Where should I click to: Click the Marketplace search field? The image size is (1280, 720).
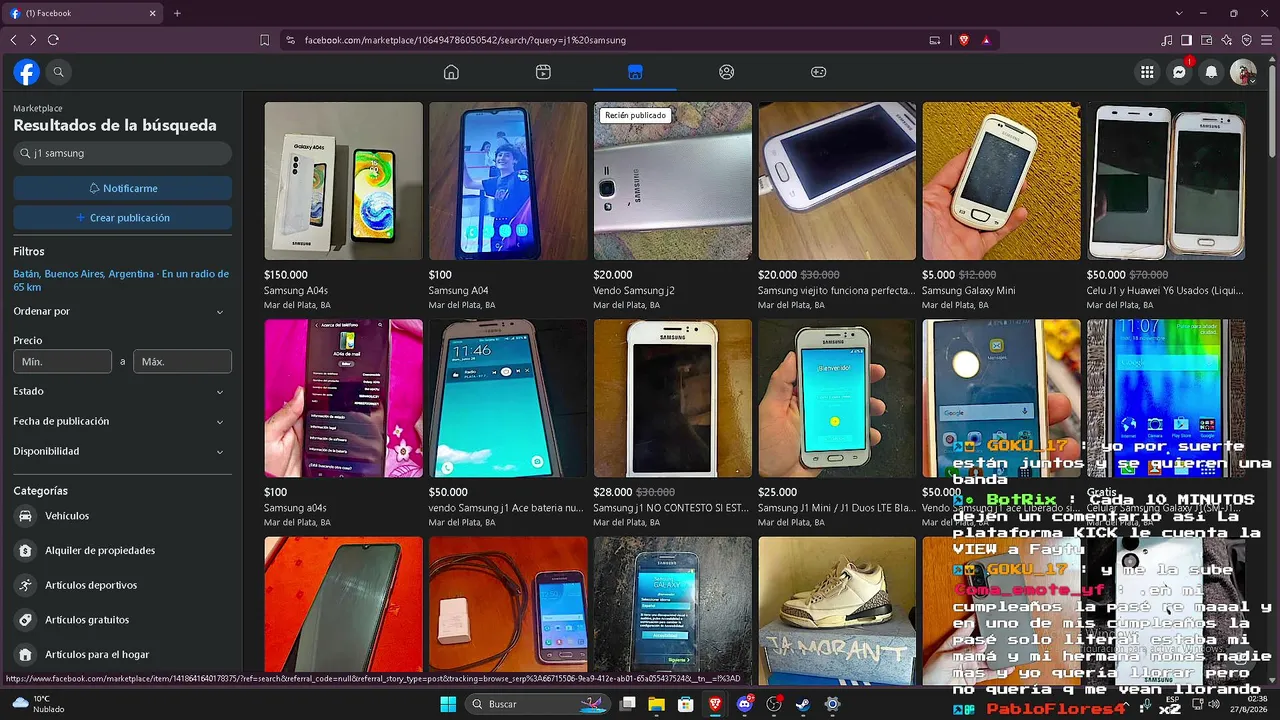(122, 153)
